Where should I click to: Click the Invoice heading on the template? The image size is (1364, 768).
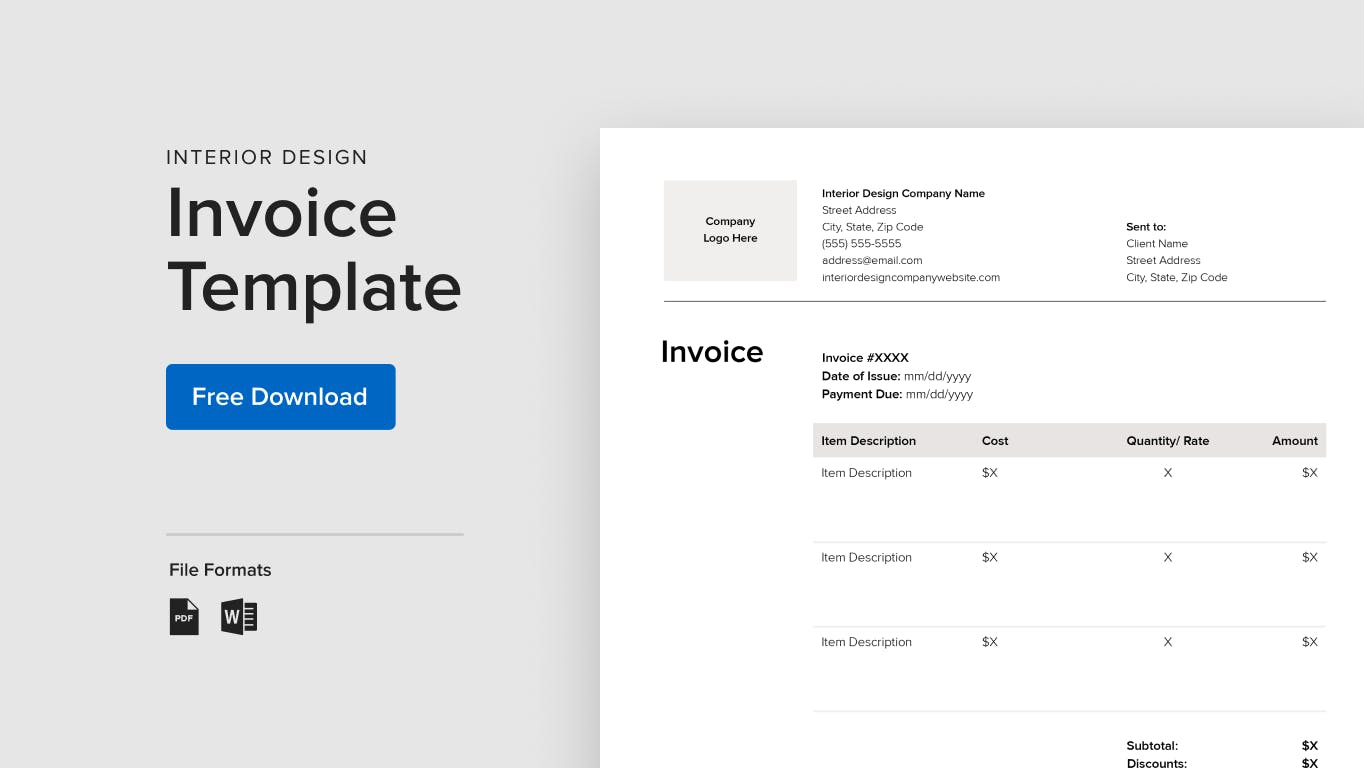(x=711, y=351)
